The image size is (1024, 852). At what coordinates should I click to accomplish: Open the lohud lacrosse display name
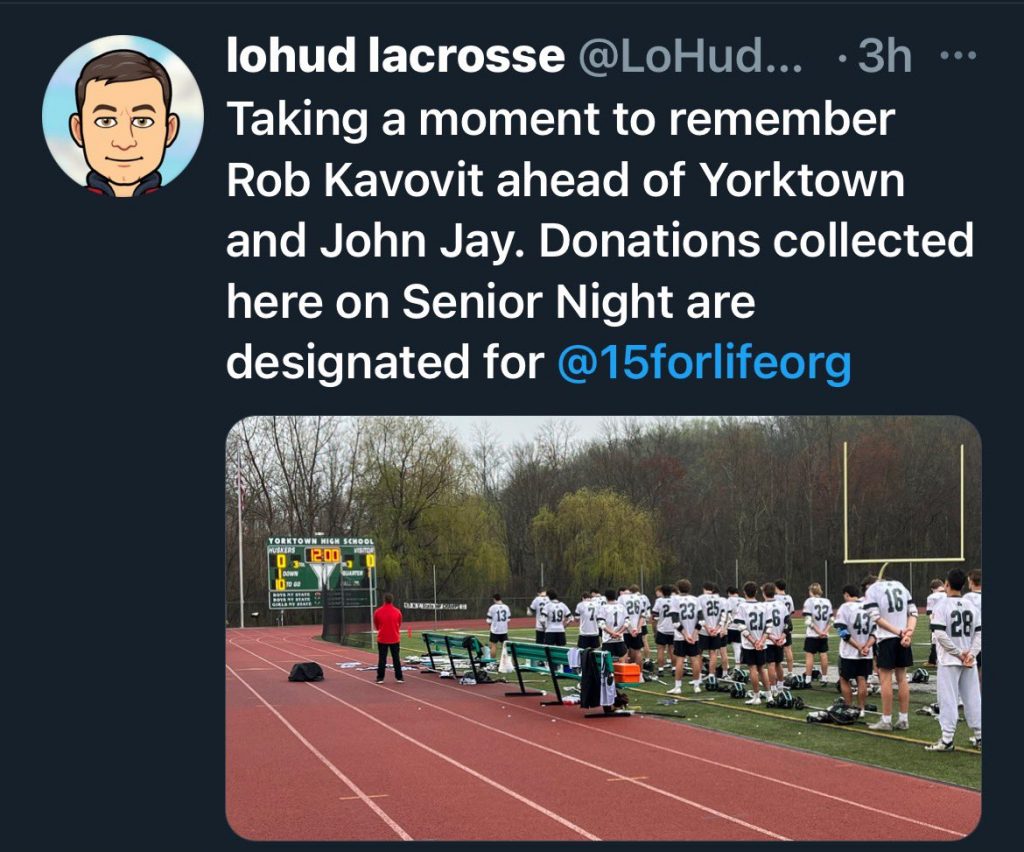(x=395, y=56)
